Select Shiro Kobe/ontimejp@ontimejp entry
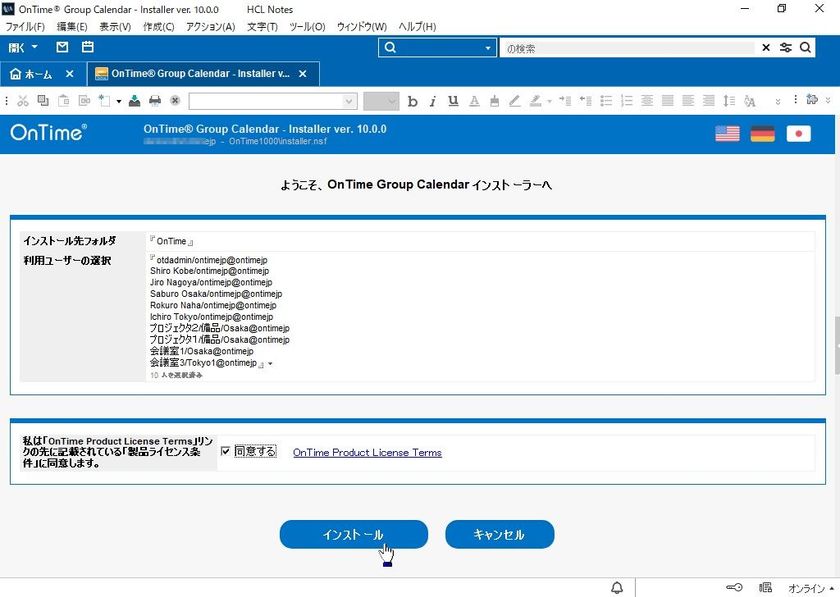Screen dimensions: 840x597 click(209, 271)
